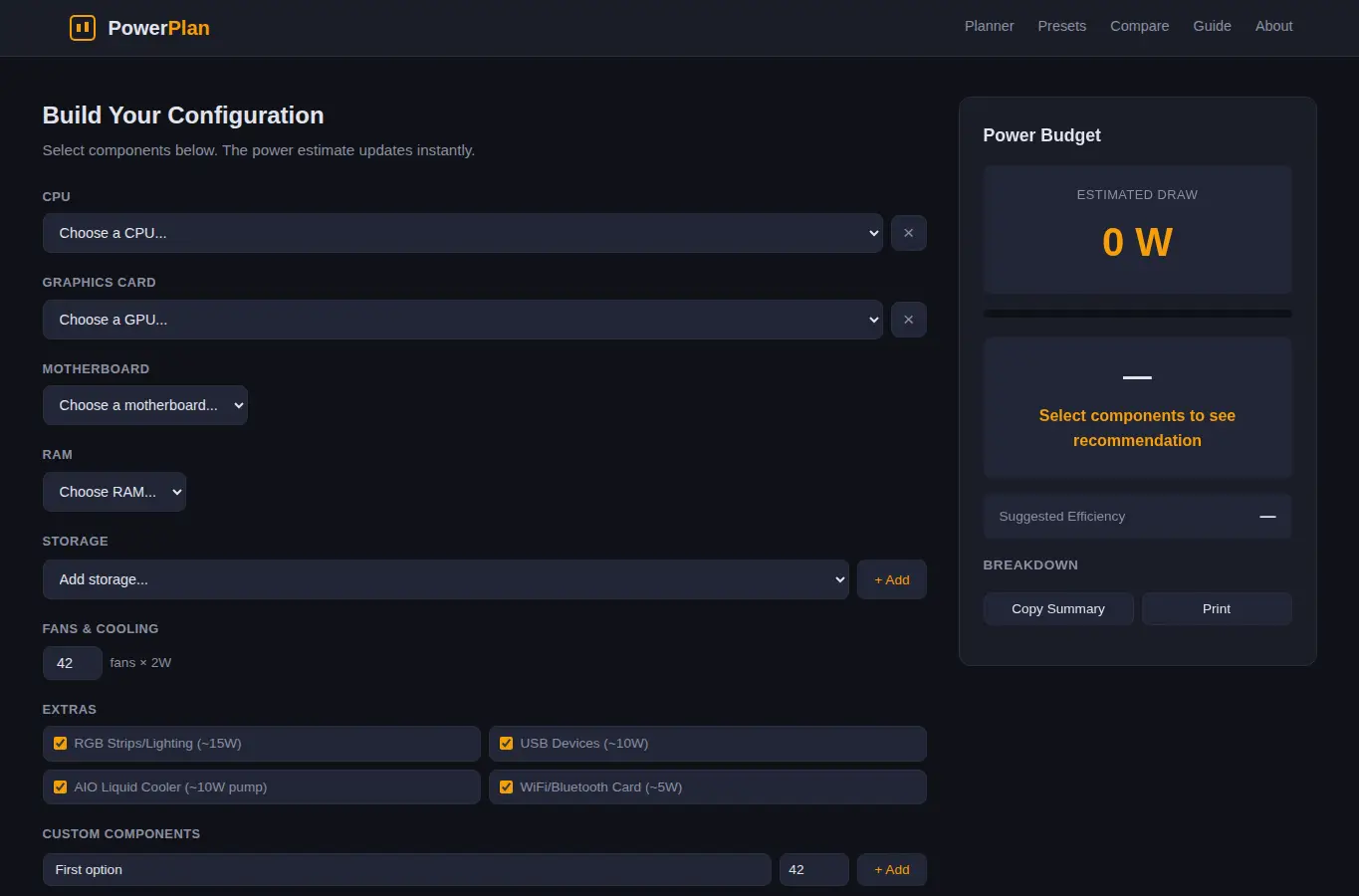Open the Choose a GPU dropdown

point(462,320)
